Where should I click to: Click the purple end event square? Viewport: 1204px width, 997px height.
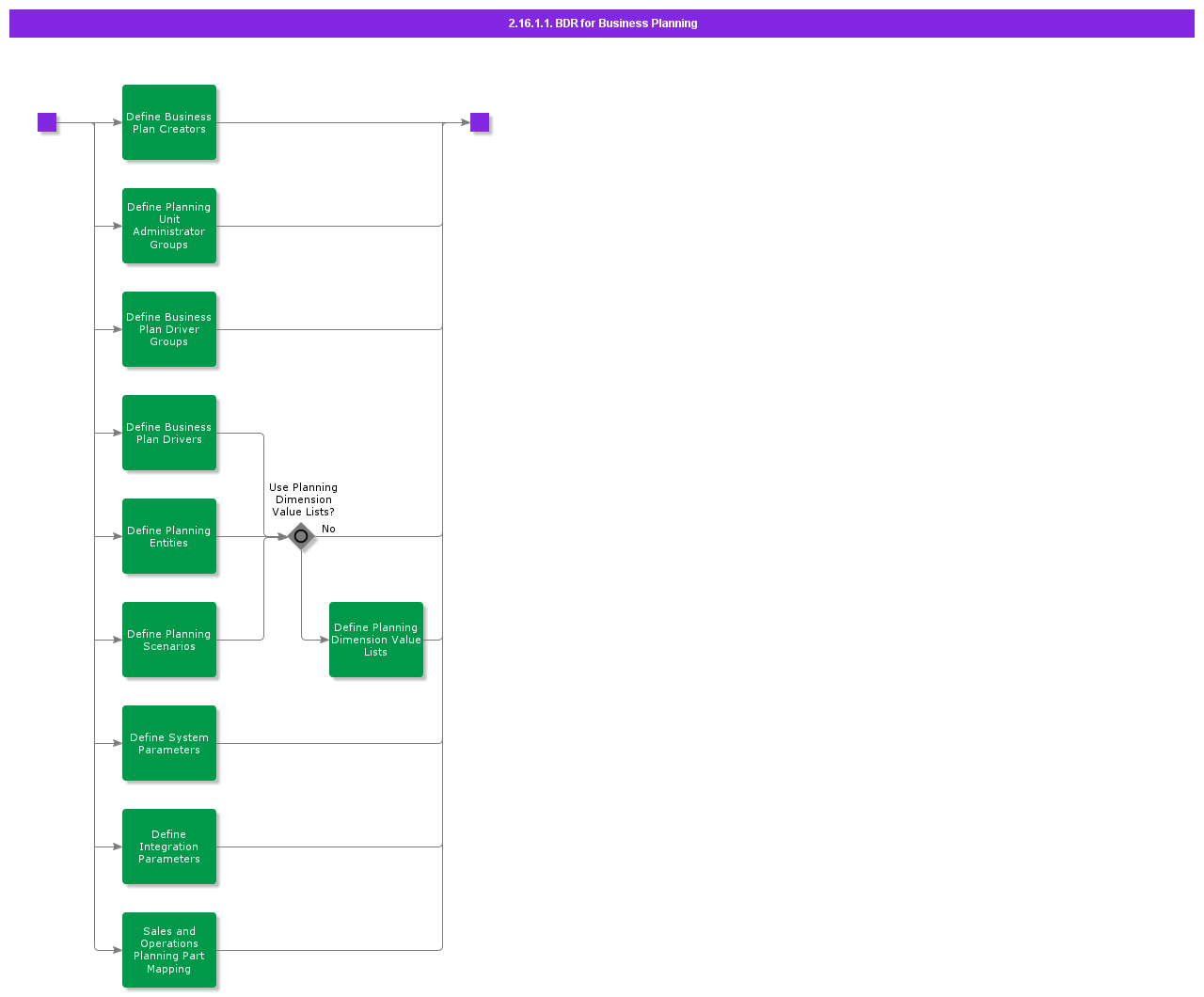point(480,122)
